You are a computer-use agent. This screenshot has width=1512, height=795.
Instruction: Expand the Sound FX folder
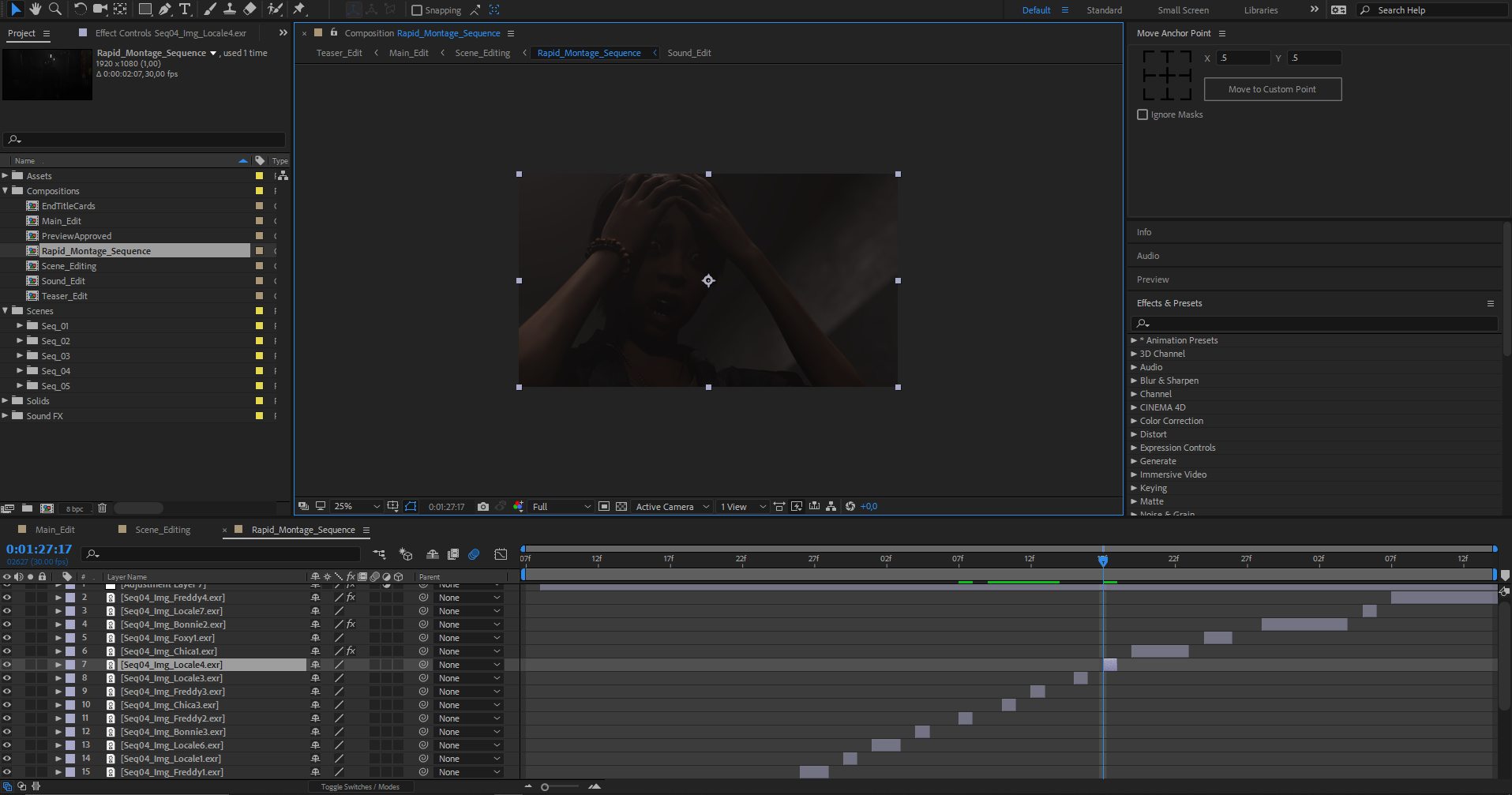[6, 416]
